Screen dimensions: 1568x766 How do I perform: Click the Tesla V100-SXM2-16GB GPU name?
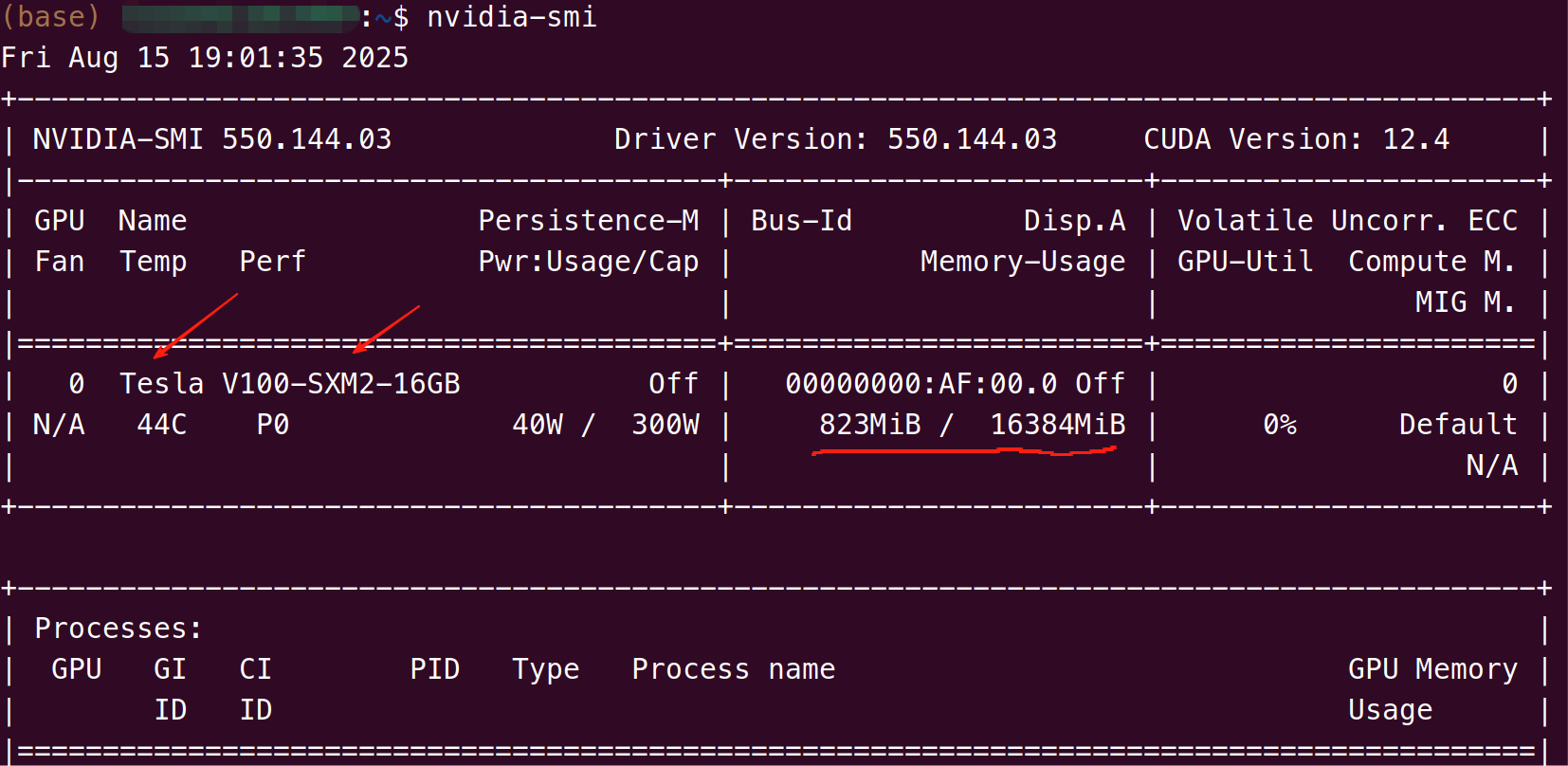pos(290,384)
